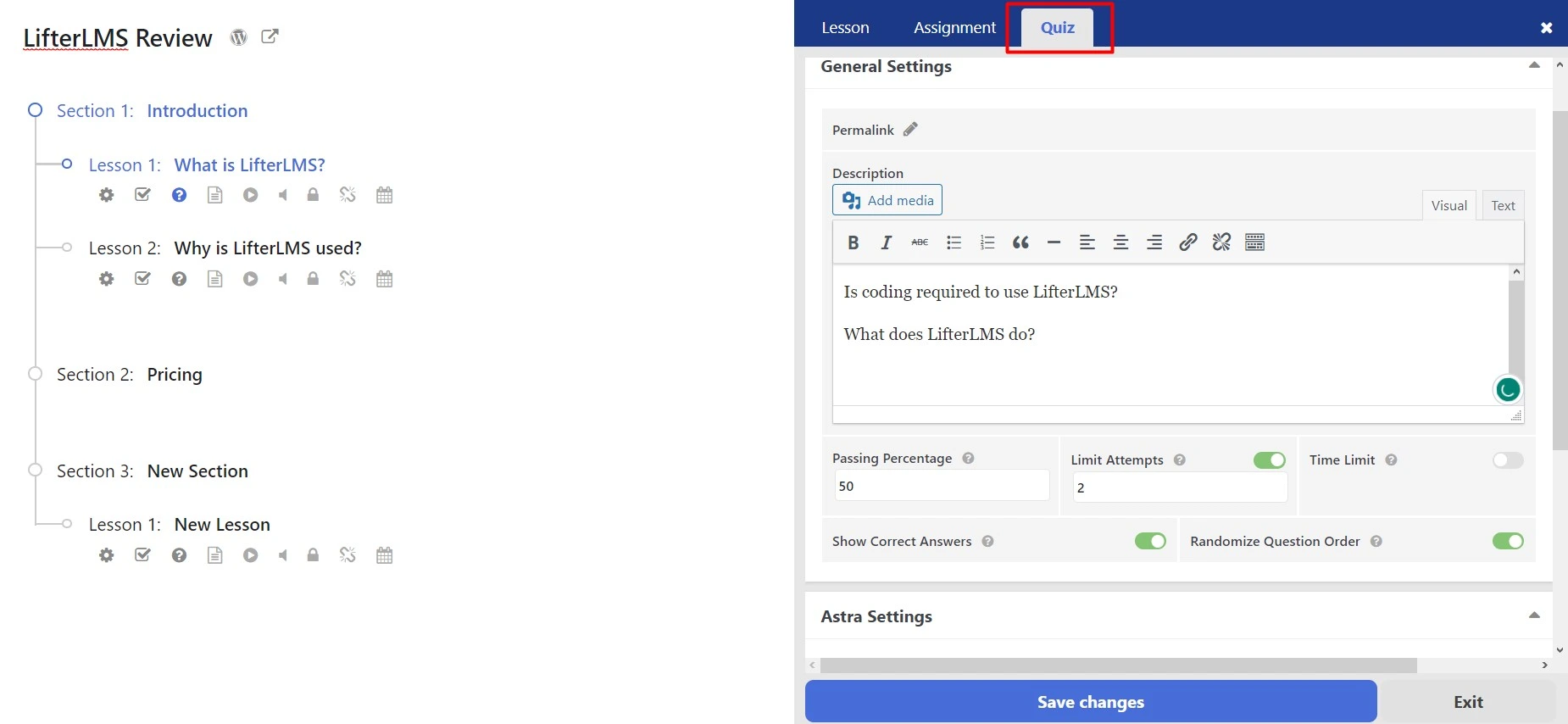
Task: Apply italic formatting in description editor
Action: [x=887, y=242]
